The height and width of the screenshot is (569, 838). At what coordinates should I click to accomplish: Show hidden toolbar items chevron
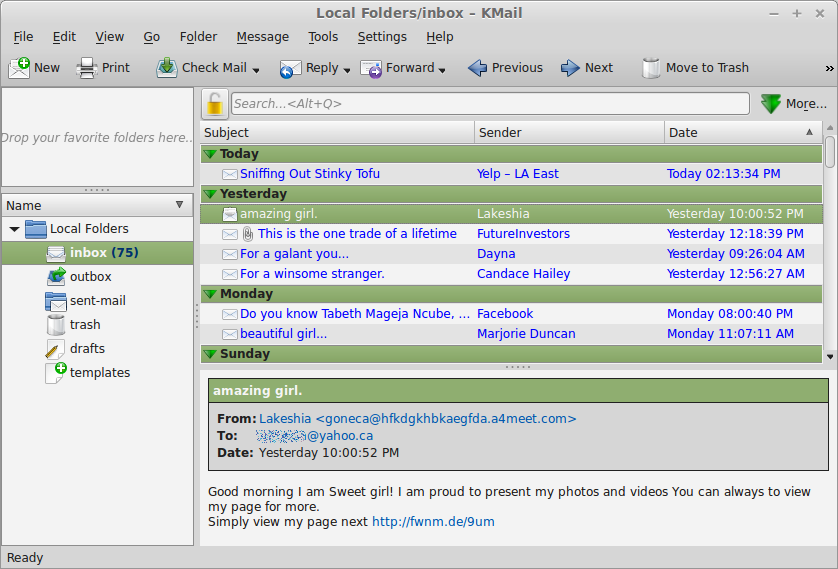tap(829, 68)
